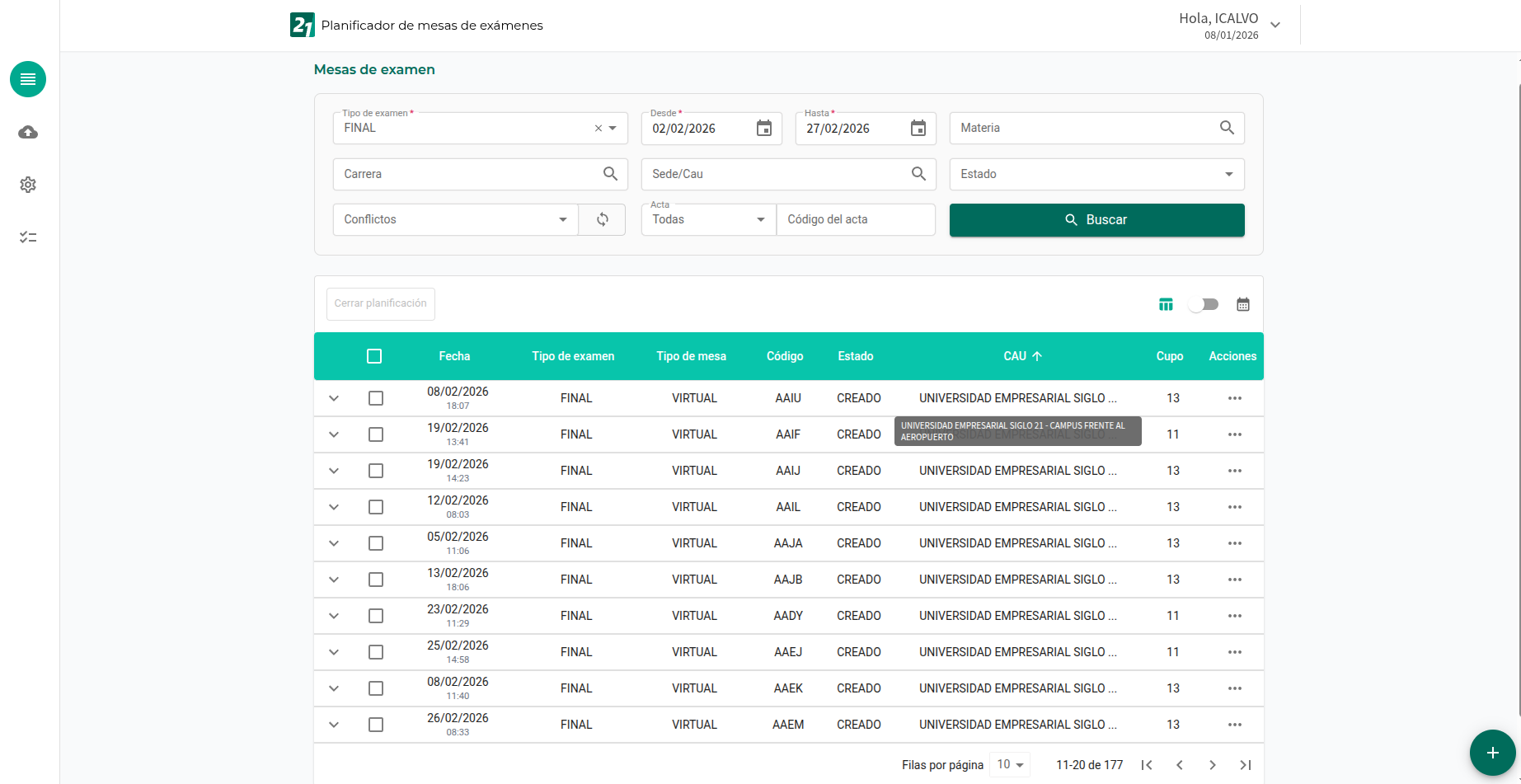
Task: Click the refresh icon beside Conflictos
Action: point(603,219)
